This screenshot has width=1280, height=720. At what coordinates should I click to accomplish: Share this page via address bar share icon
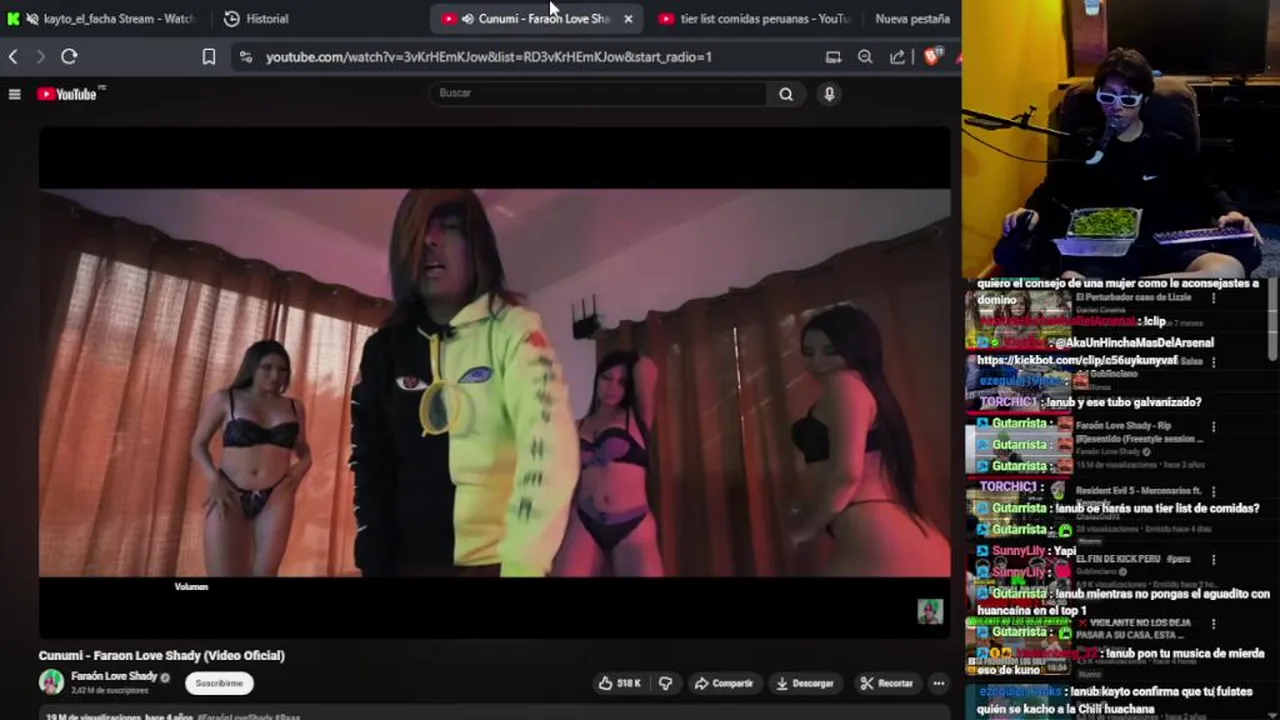coord(897,57)
